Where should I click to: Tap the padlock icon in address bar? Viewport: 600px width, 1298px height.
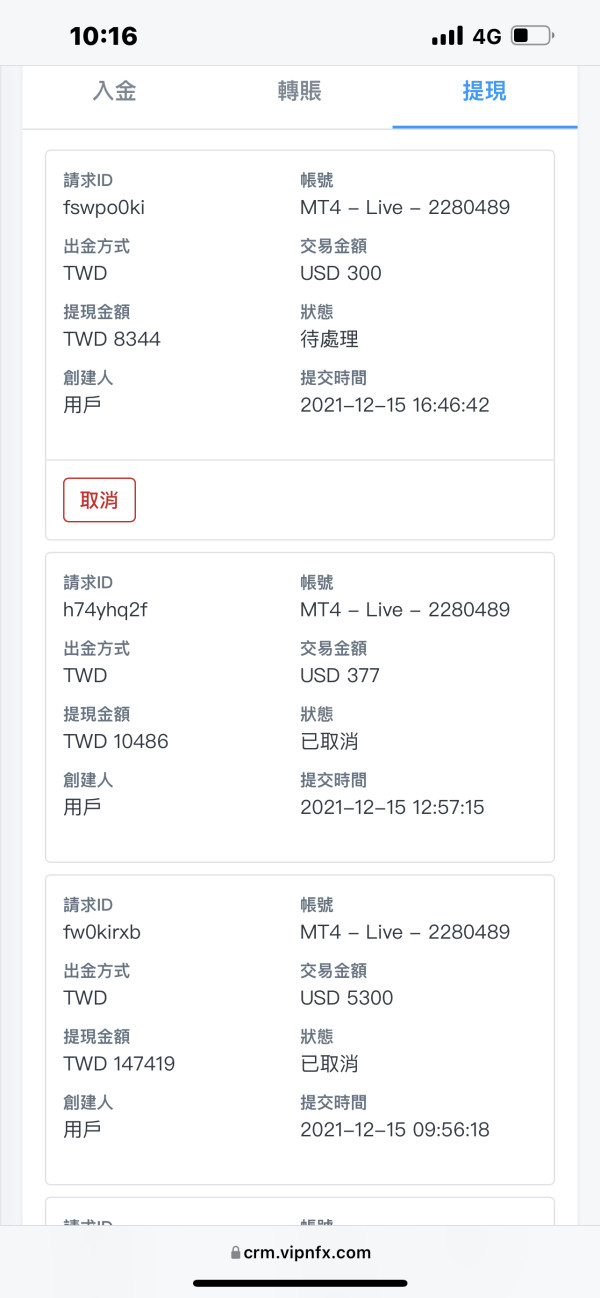235,1252
